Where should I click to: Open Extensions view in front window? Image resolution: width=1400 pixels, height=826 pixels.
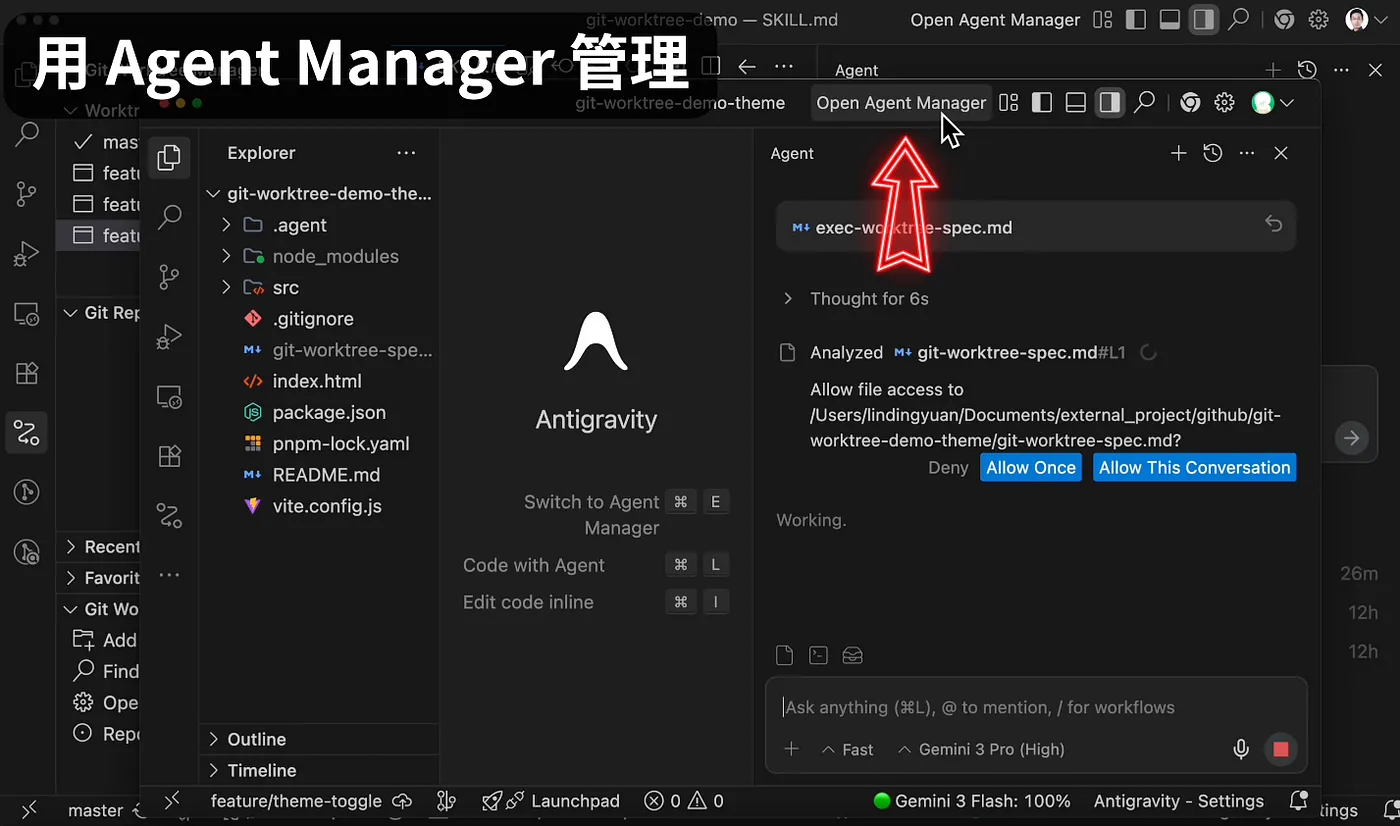[169, 457]
